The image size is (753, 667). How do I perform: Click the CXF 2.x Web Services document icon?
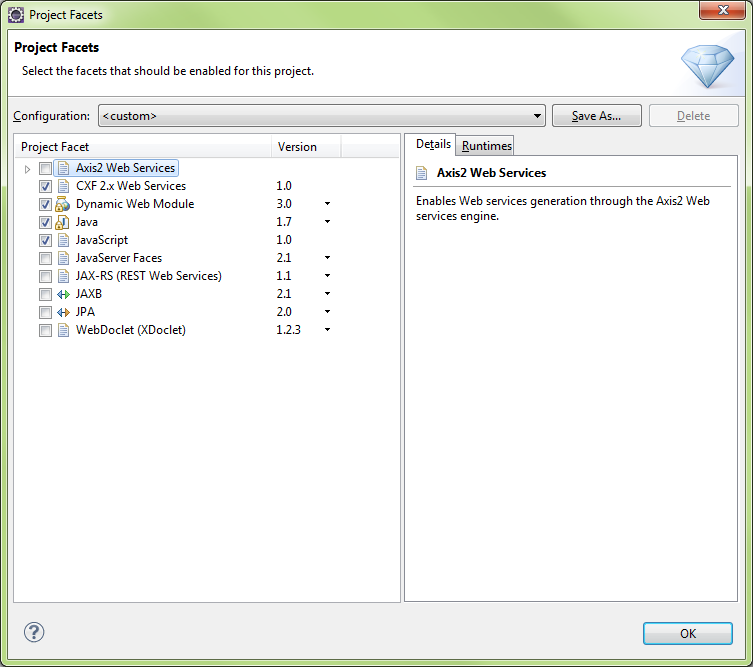coord(63,186)
